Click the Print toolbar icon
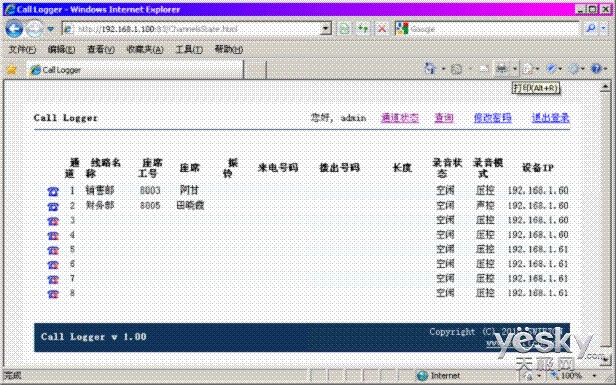The width and height of the screenshot is (616, 385). point(502,69)
